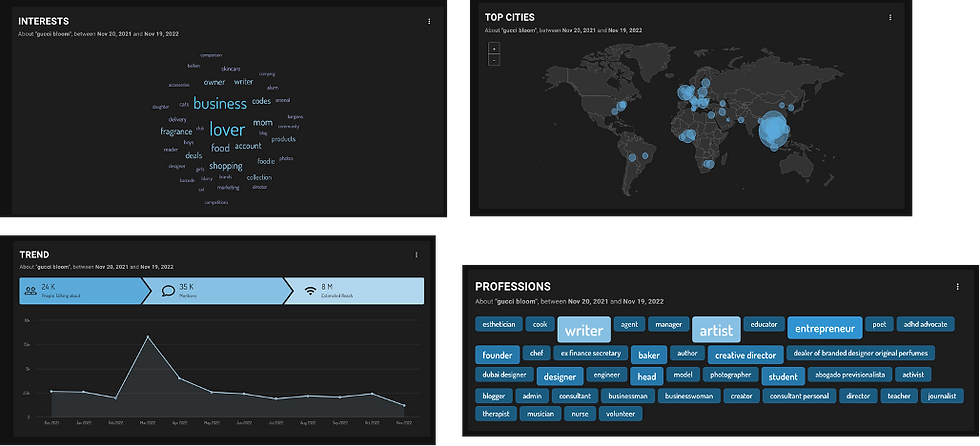
Task: Select the 'activist' profession tag
Action: [913, 374]
